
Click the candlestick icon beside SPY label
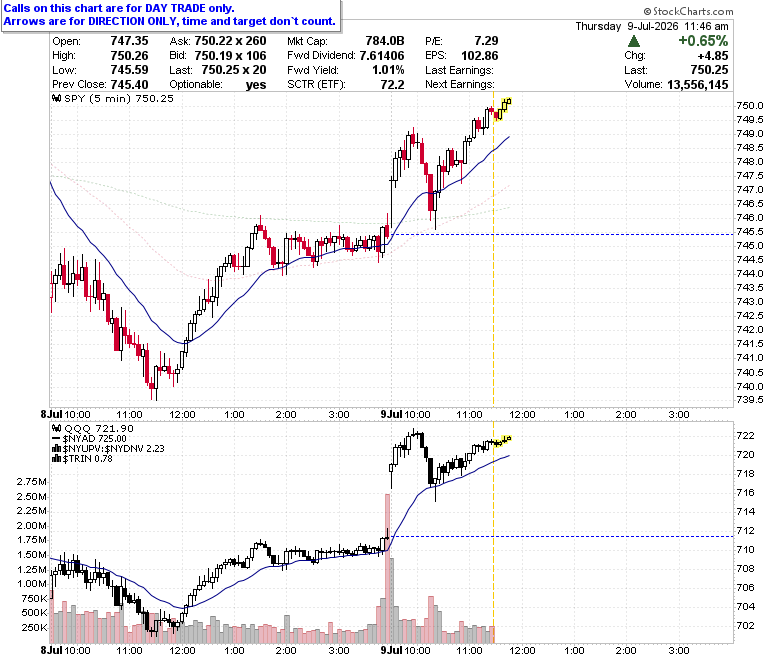point(57,98)
